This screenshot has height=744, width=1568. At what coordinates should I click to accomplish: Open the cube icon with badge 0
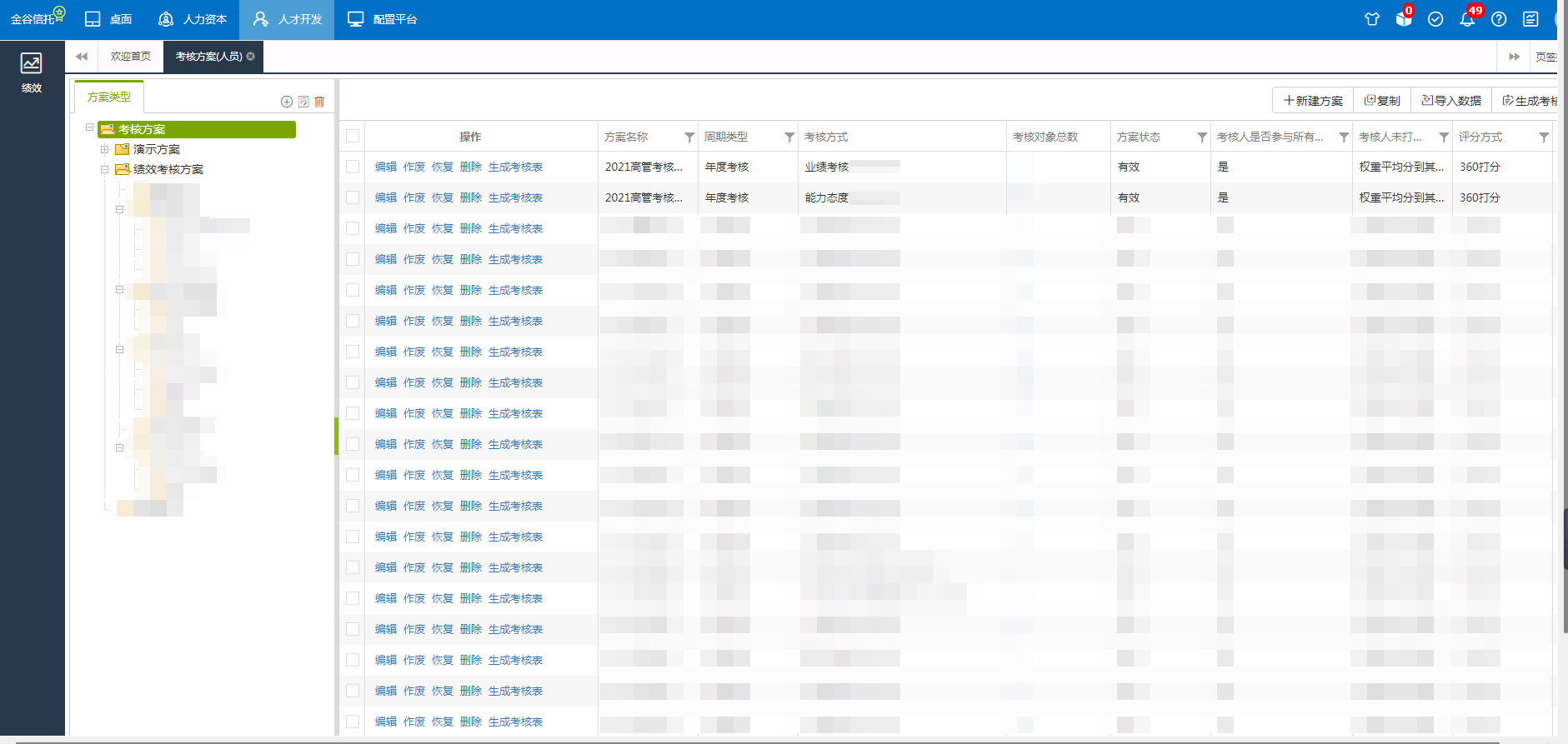pos(1404,19)
